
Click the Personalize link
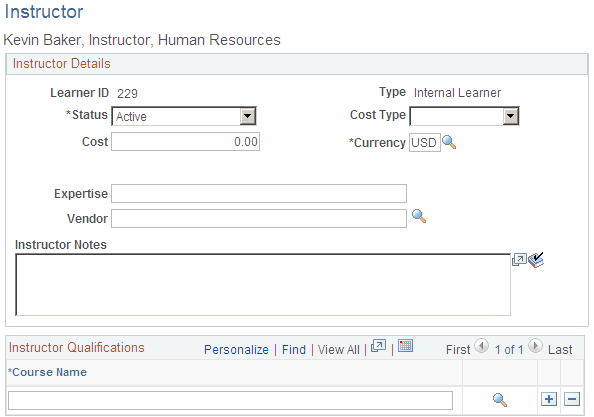tap(236, 349)
